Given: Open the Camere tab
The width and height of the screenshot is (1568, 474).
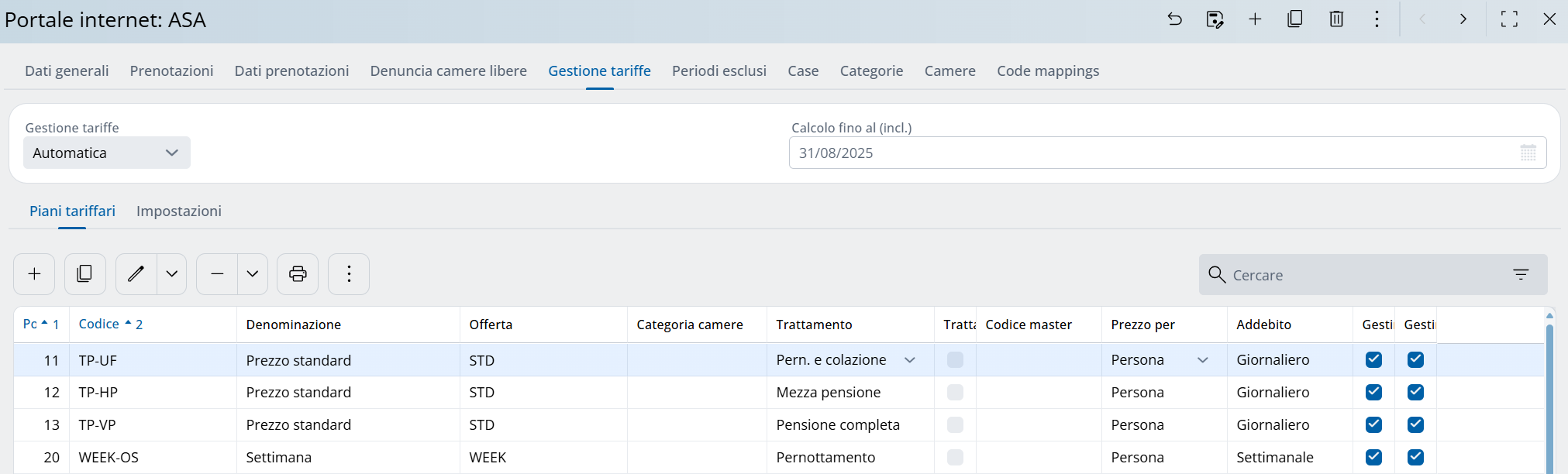Looking at the screenshot, I should pyautogui.click(x=949, y=70).
